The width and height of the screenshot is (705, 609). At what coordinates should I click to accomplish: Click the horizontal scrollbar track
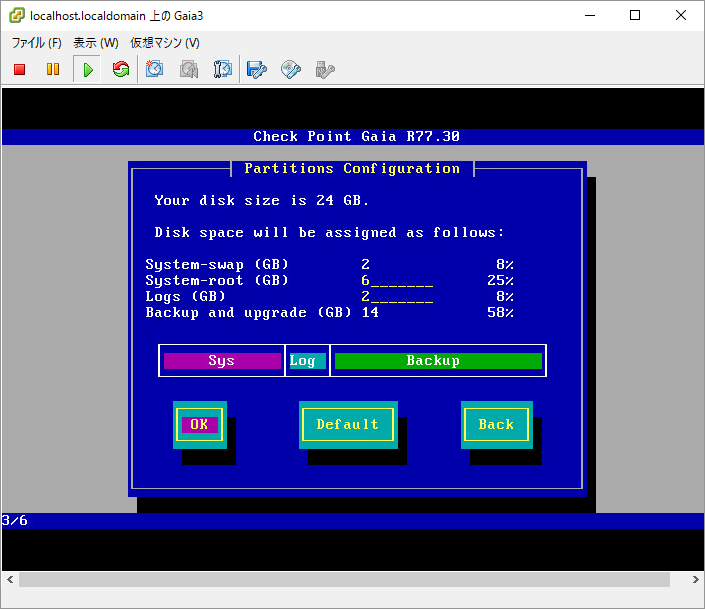(x=344, y=579)
